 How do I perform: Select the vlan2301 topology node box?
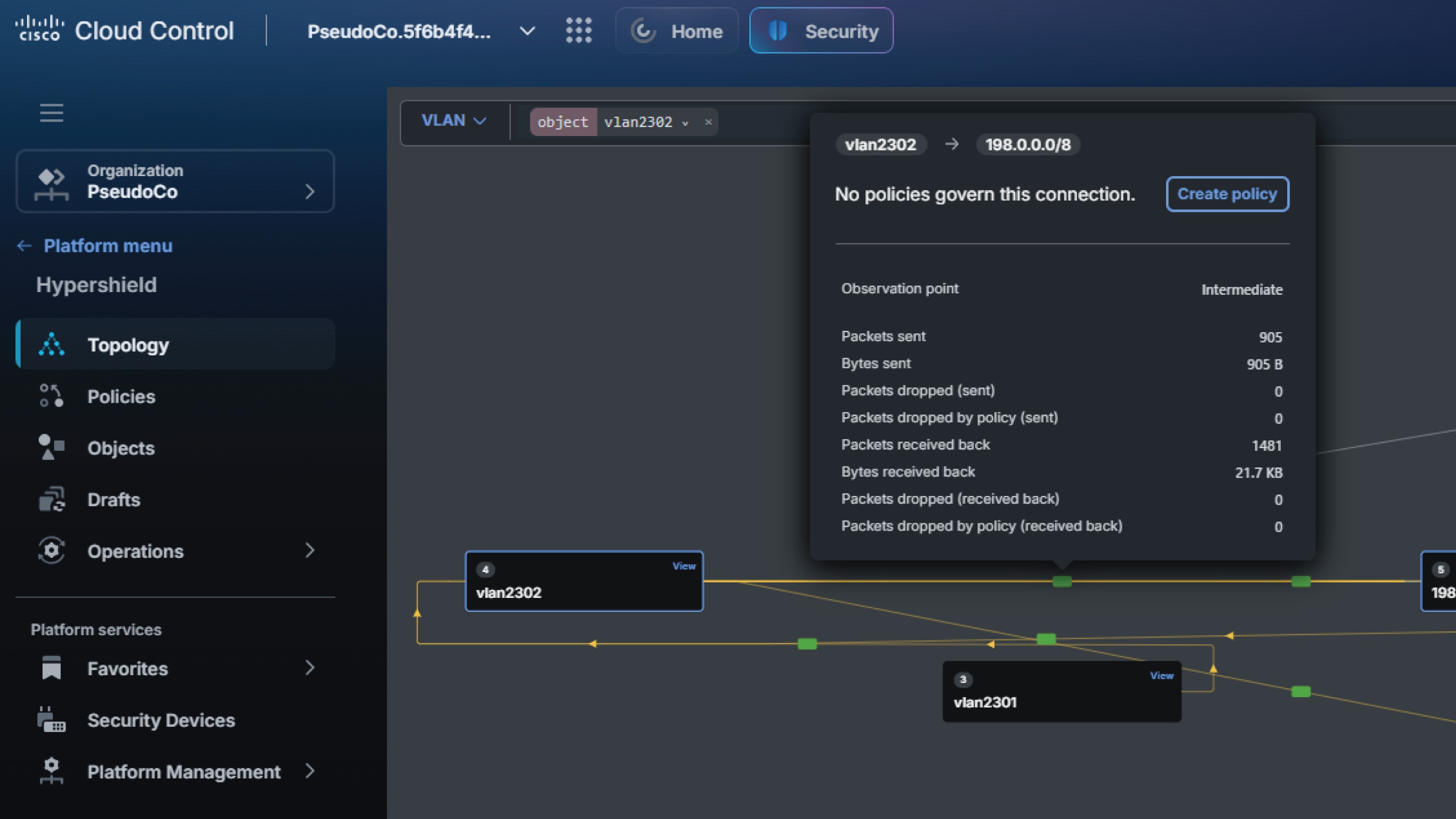1062,691
